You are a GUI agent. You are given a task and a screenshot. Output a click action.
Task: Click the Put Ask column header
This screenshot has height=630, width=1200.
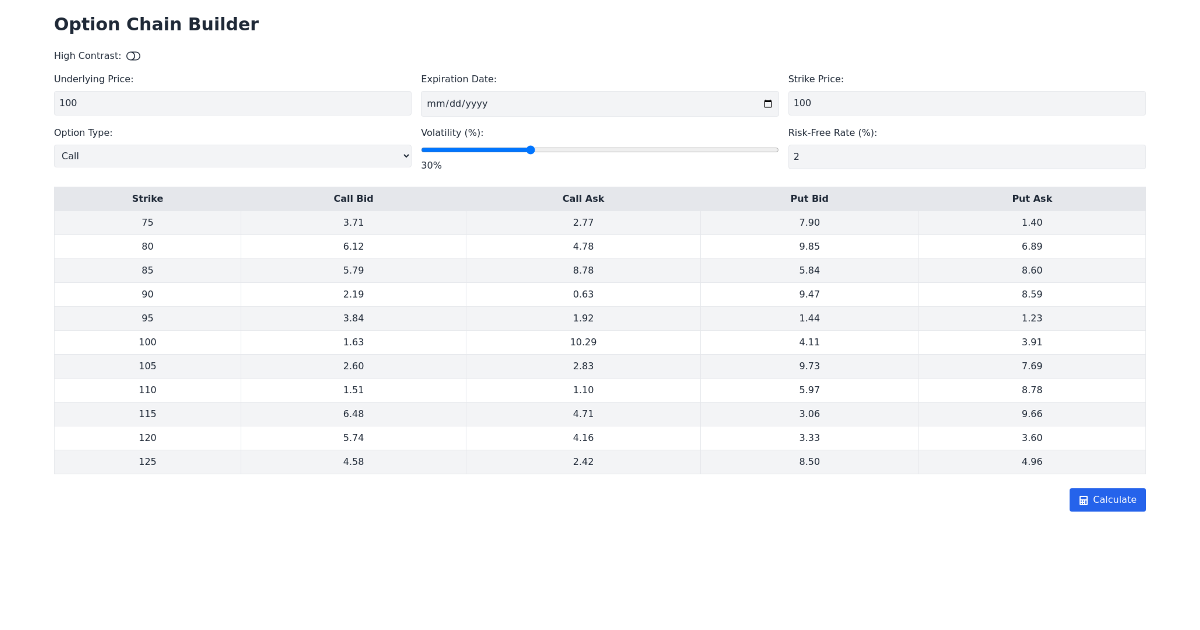[x=1032, y=199]
